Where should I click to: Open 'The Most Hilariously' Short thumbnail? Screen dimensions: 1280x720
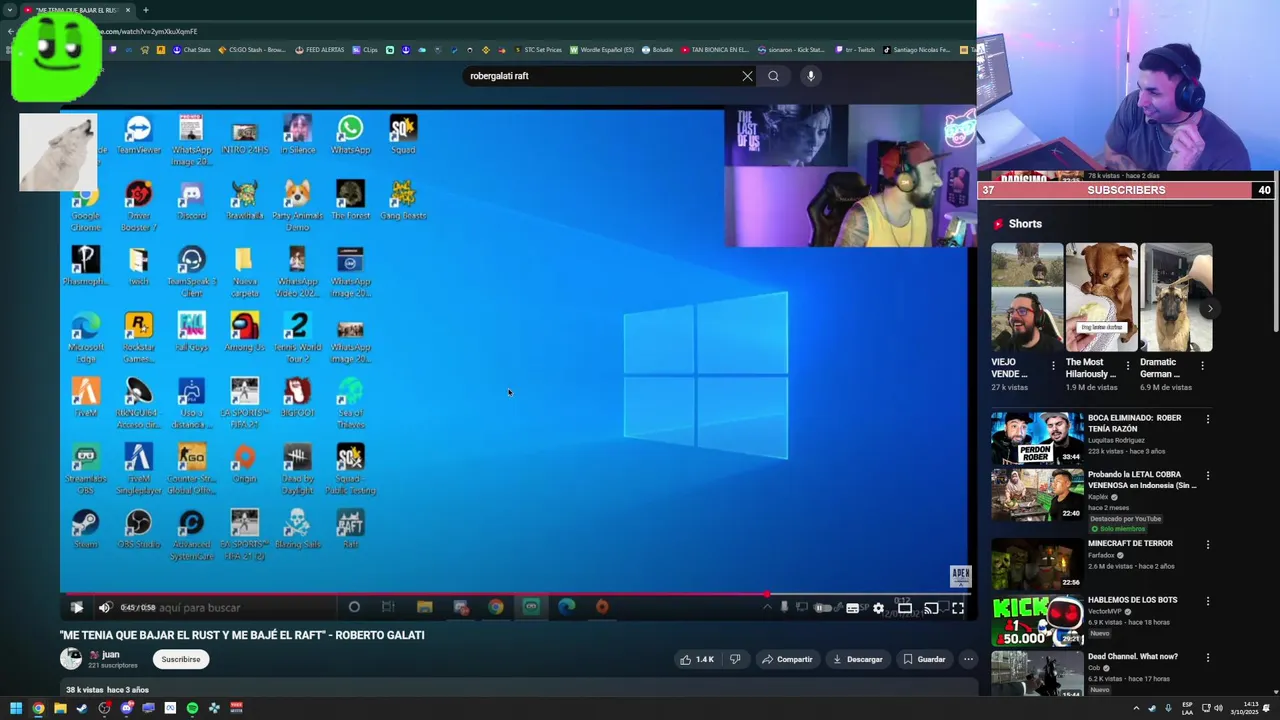pyautogui.click(x=1101, y=297)
